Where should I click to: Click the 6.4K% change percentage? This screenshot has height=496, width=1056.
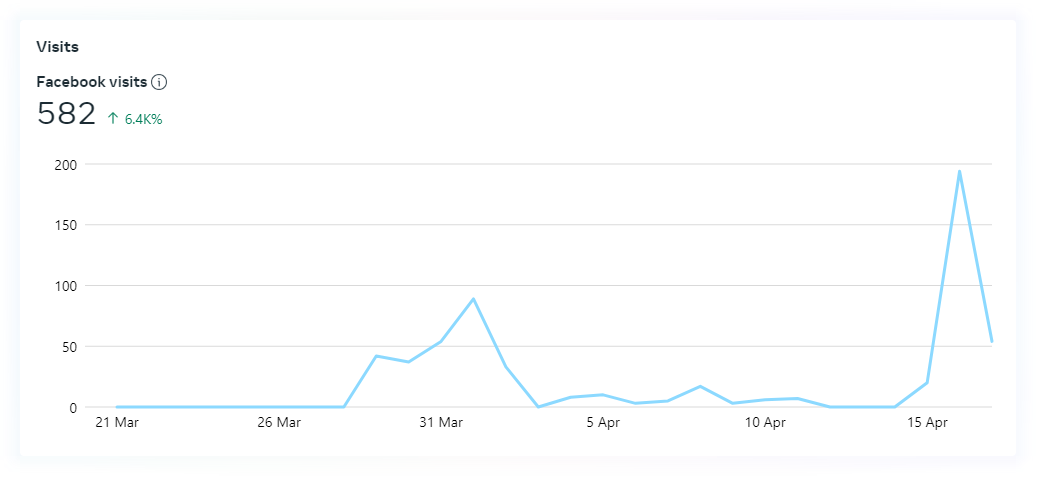tap(144, 119)
